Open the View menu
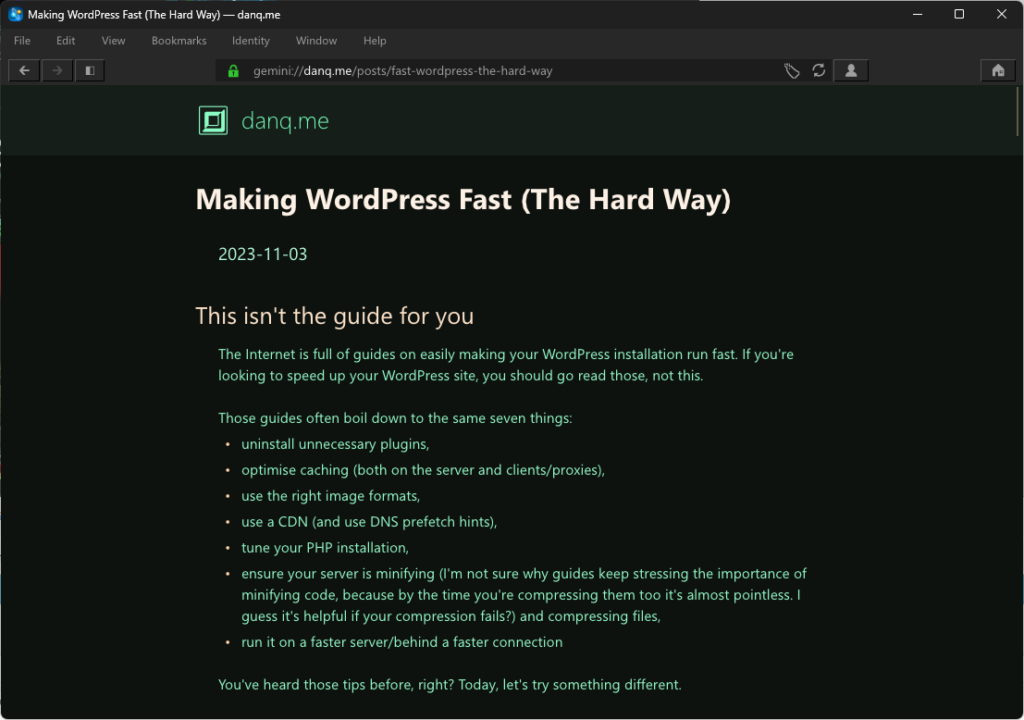The height and width of the screenshot is (720, 1024). click(113, 40)
